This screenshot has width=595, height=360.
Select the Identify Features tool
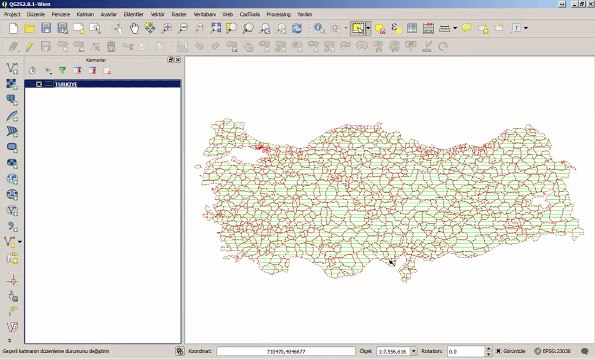(x=319, y=28)
